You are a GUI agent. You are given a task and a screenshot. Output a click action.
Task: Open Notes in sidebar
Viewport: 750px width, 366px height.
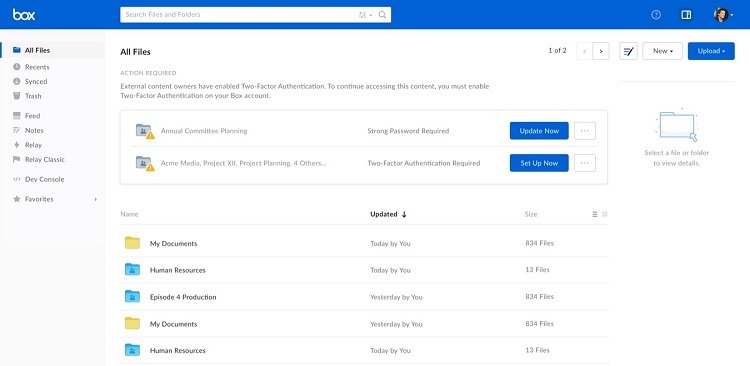34,130
